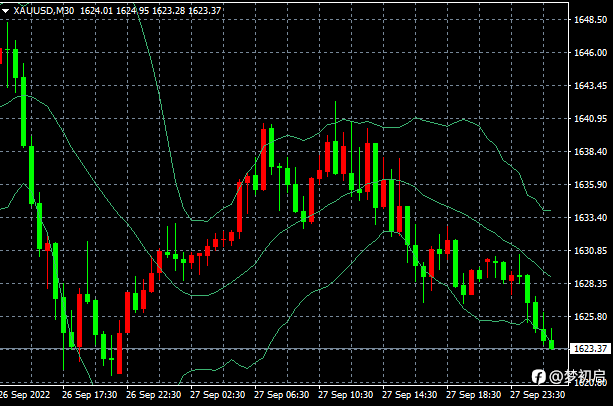Click the 27 Sep 23:30 time label
Viewport: 613px width, 406px height.
coord(538,395)
